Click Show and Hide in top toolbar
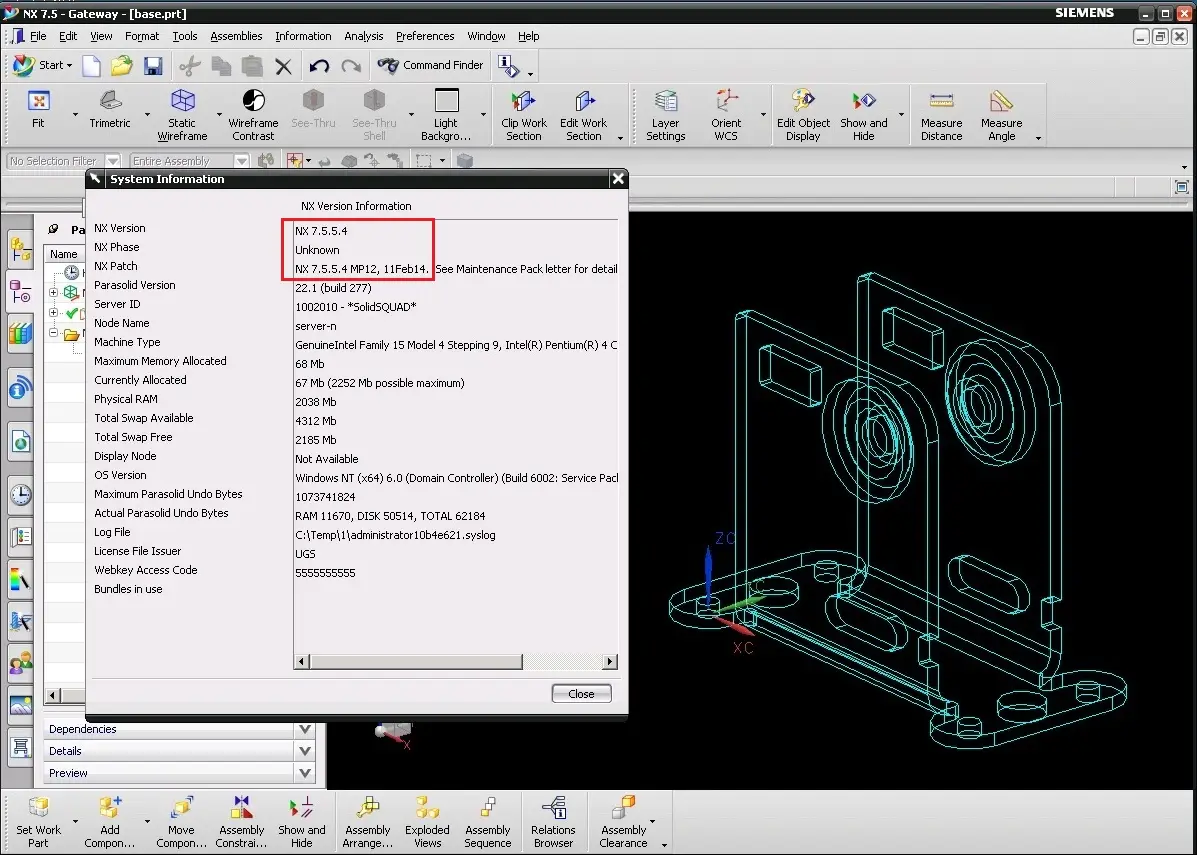The width and height of the screenshot is (1197, 855). tap(863, 115)
